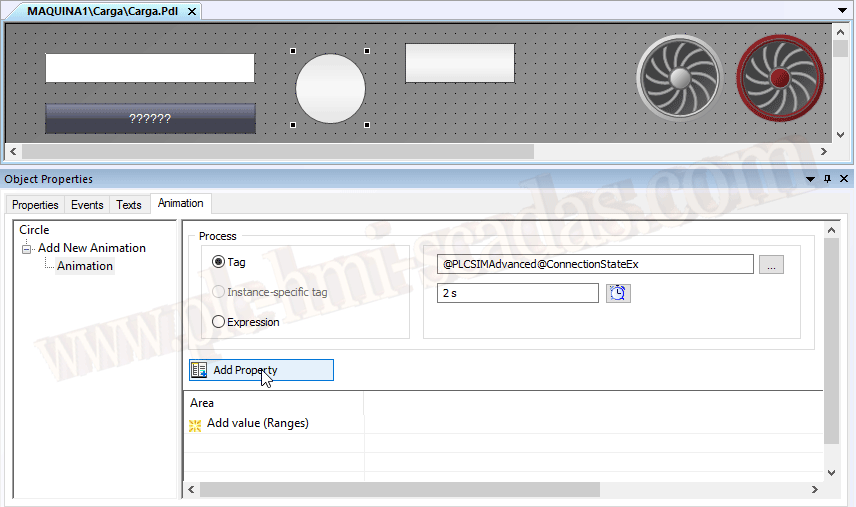Open the Object Properties panel dropdown arrow
856x507 pixels.
[x=810, y=179]
